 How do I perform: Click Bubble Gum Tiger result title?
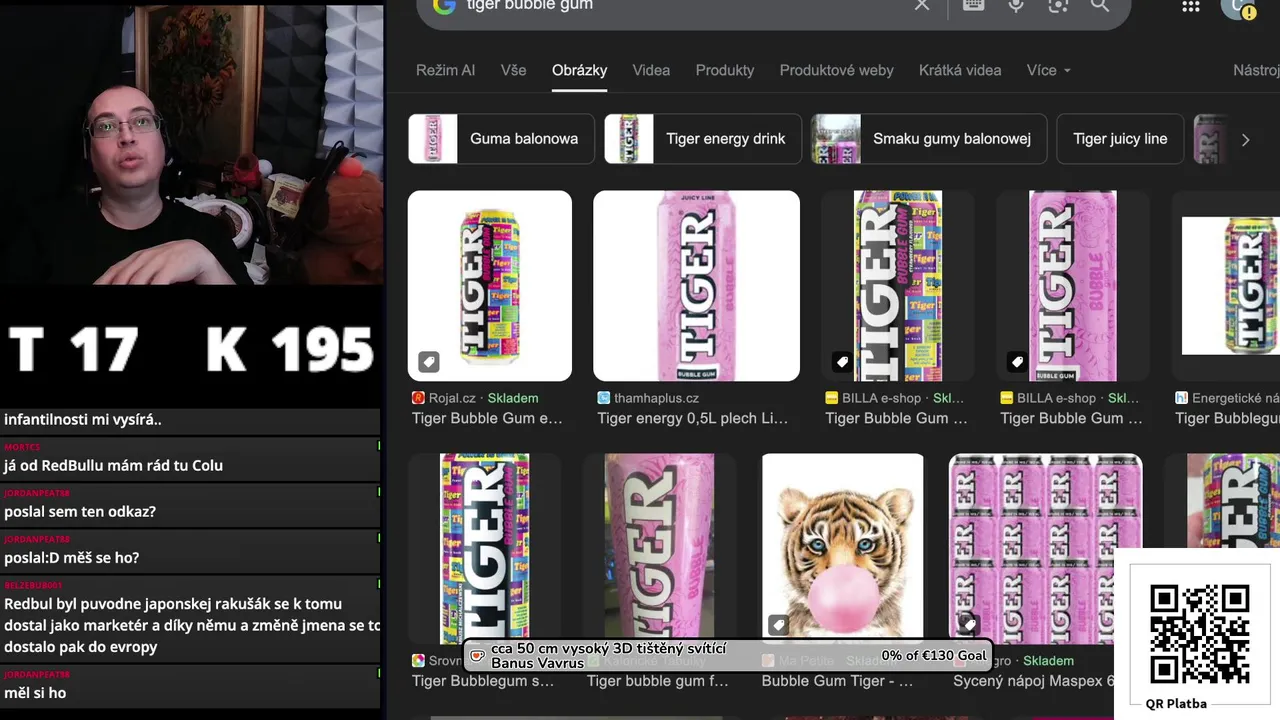[x=837, y=681]
